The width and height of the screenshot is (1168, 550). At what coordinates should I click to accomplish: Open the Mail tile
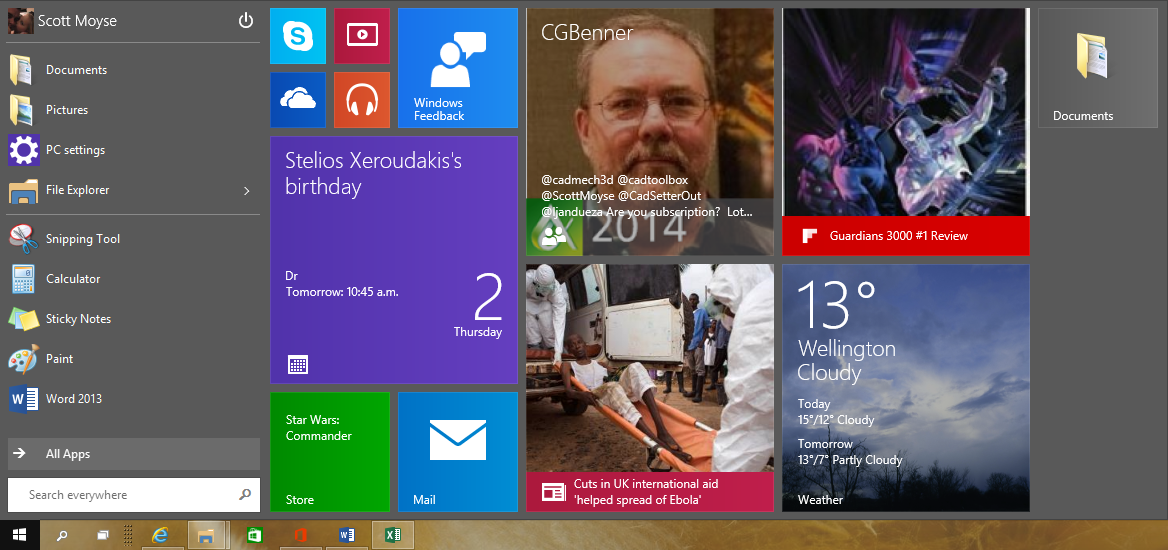457,451
